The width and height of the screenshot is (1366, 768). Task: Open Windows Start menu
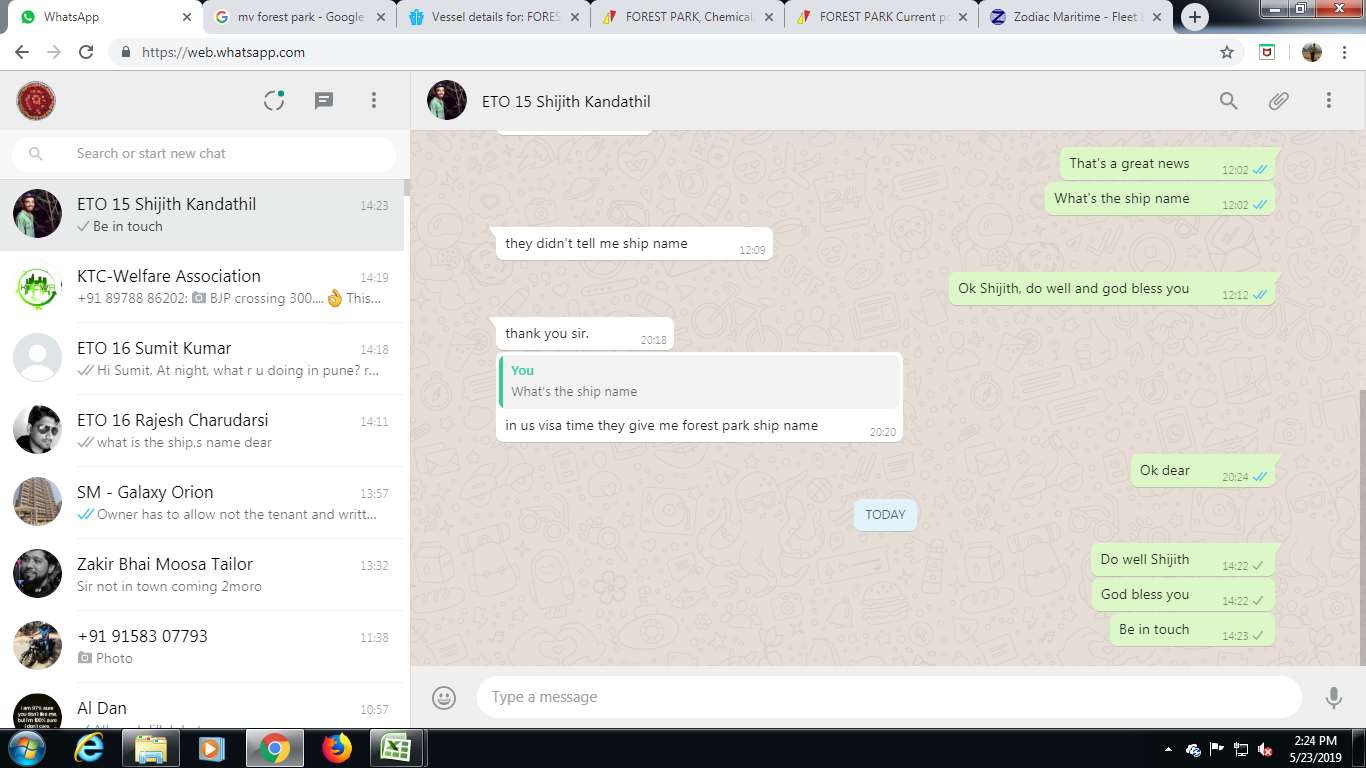point(25,748)
